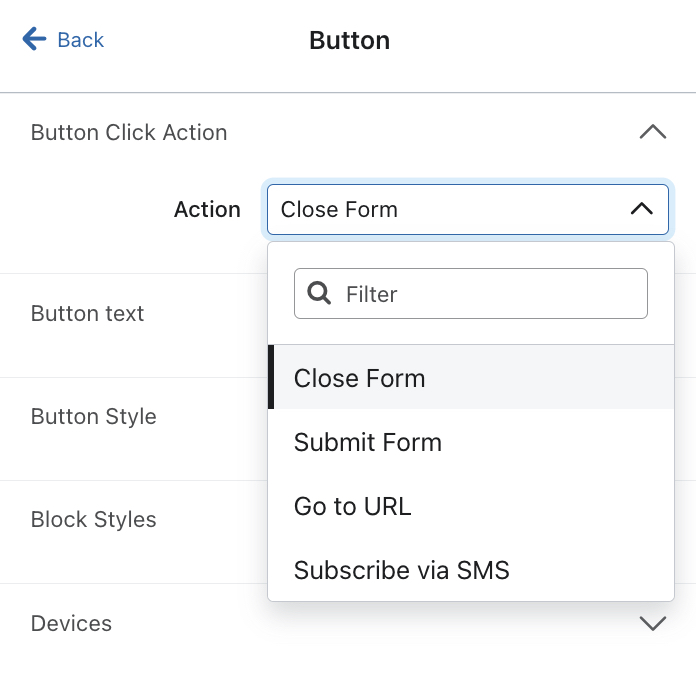Click the back arrow icon

(34, 39)
